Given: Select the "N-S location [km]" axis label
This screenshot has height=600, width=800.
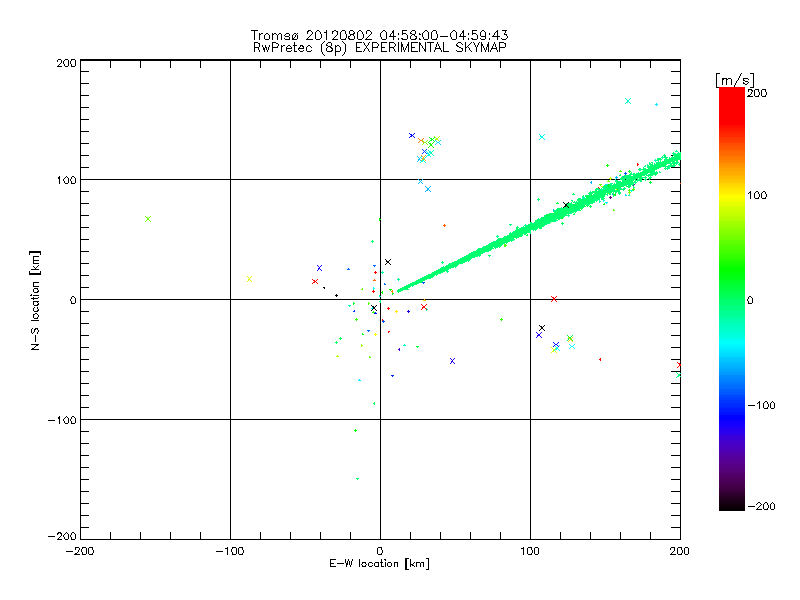Looking at the screenshot, I should tap(35, 300).
